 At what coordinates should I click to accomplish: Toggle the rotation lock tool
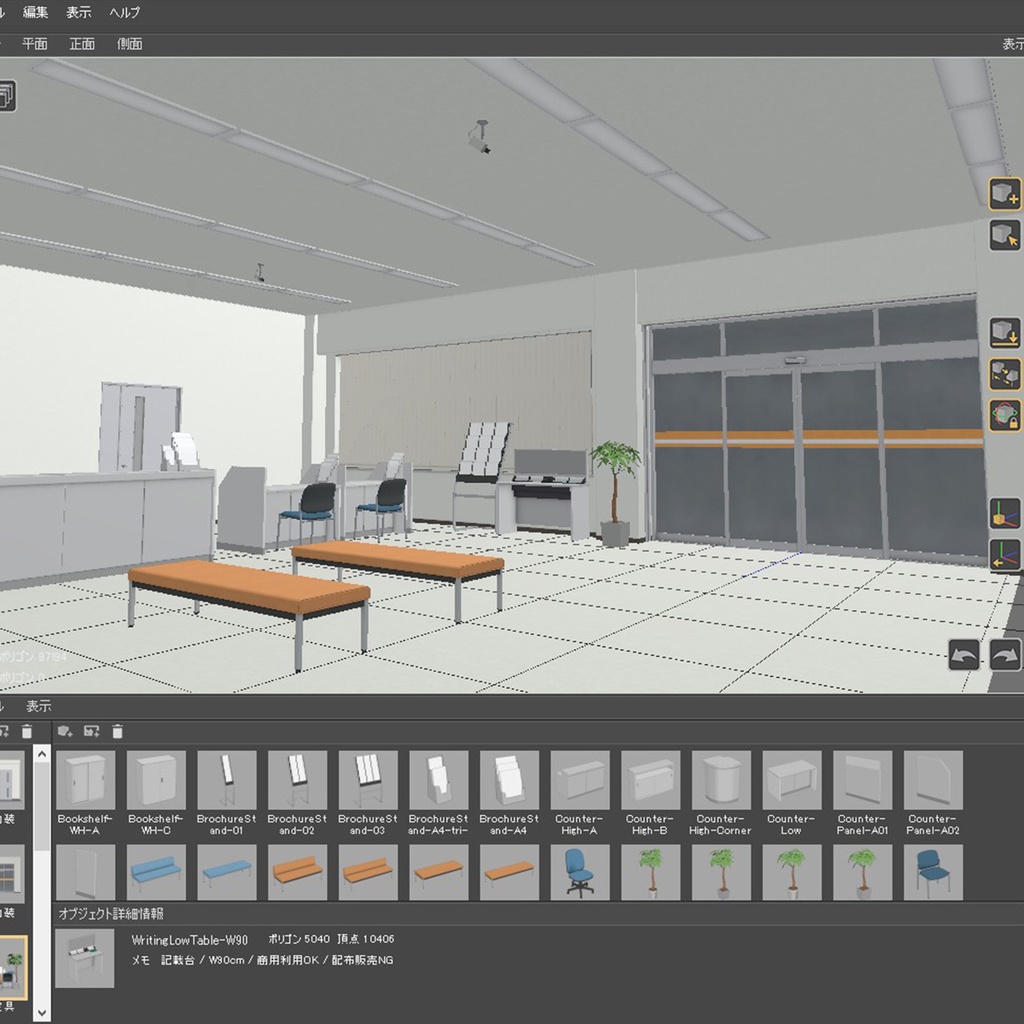[1005, 411]
